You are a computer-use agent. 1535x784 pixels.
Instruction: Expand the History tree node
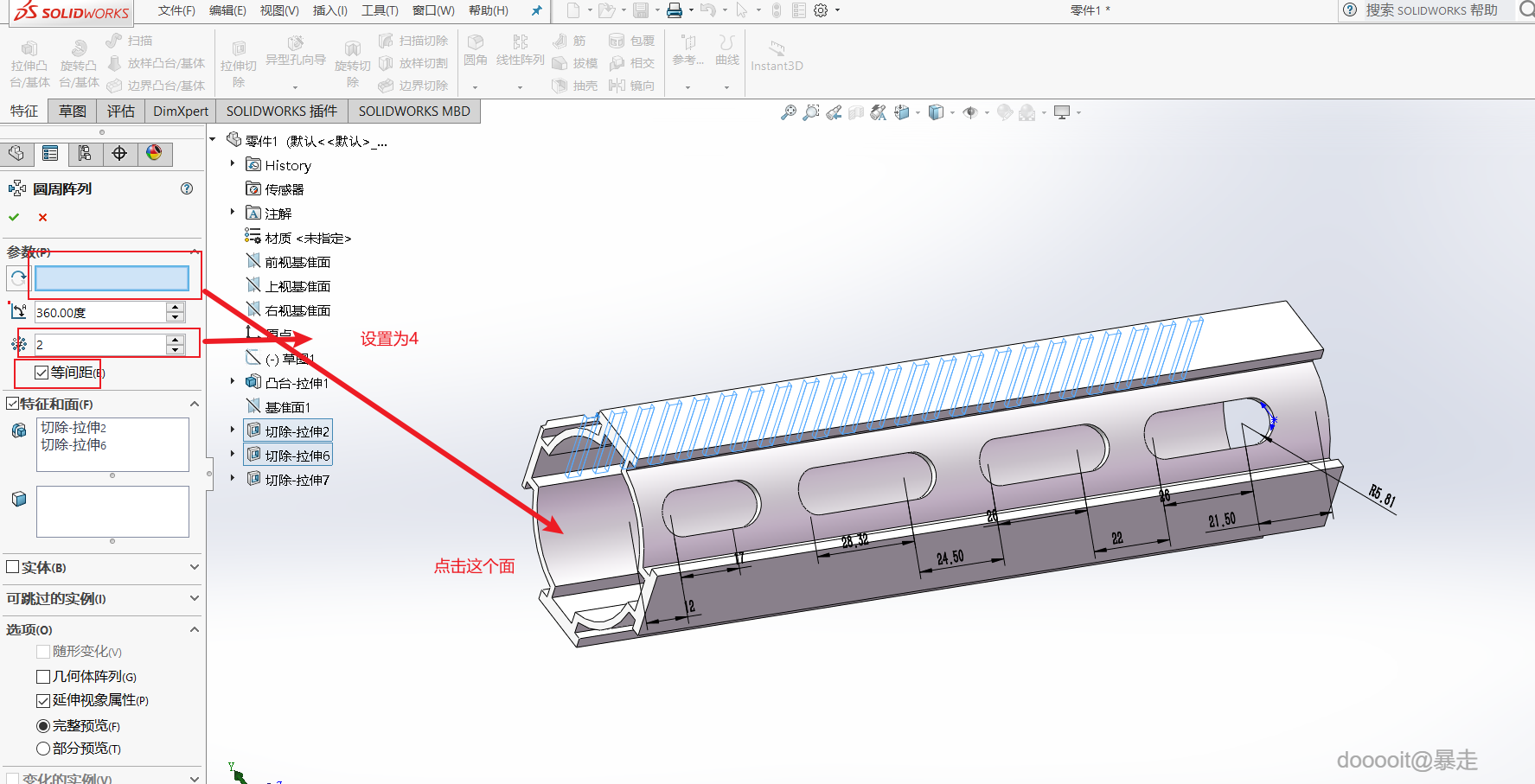(232, 163)
